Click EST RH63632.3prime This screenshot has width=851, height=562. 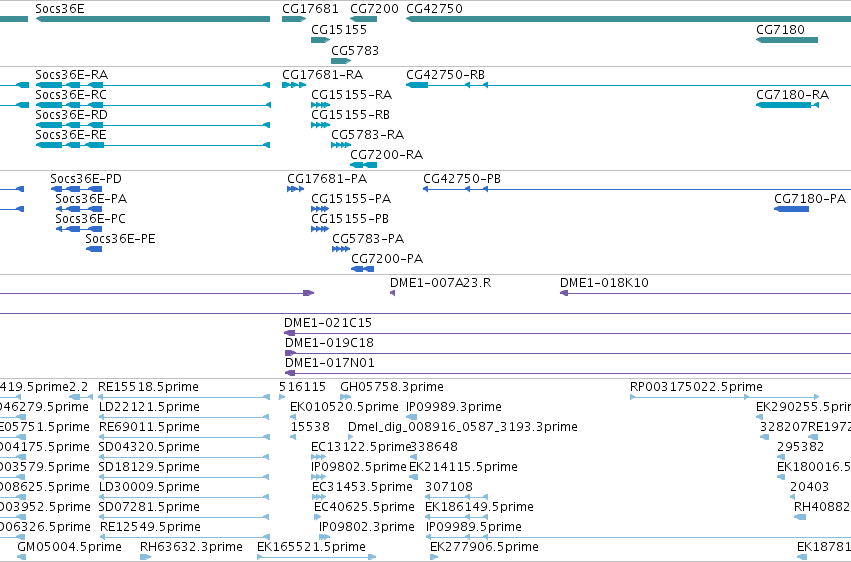[x=145, y=557]
